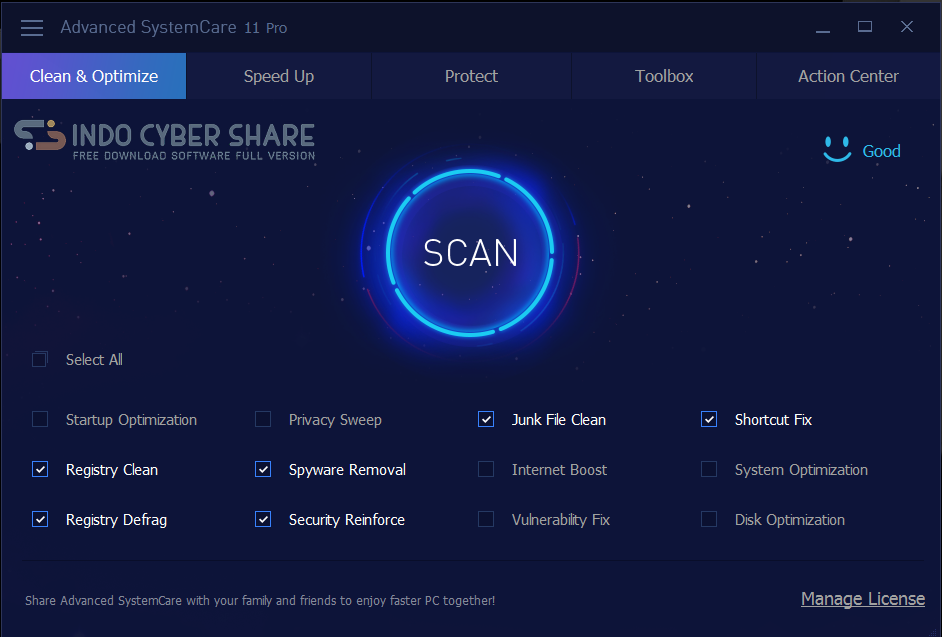Viewport: 942px width, 637px height.
Task: Uncheck Security Reinforce
Action: [263, 519]
